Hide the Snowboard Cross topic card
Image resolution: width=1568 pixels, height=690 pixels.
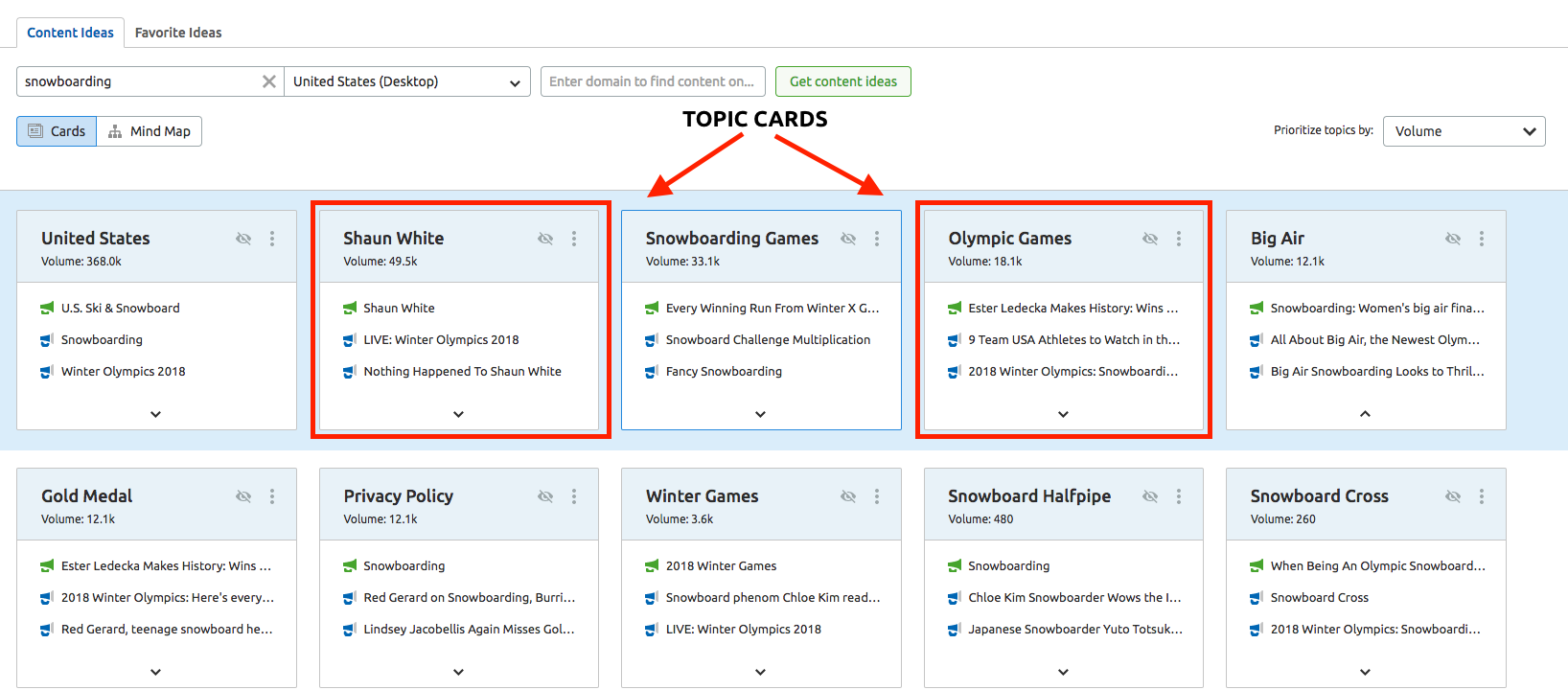(1453, 496)
